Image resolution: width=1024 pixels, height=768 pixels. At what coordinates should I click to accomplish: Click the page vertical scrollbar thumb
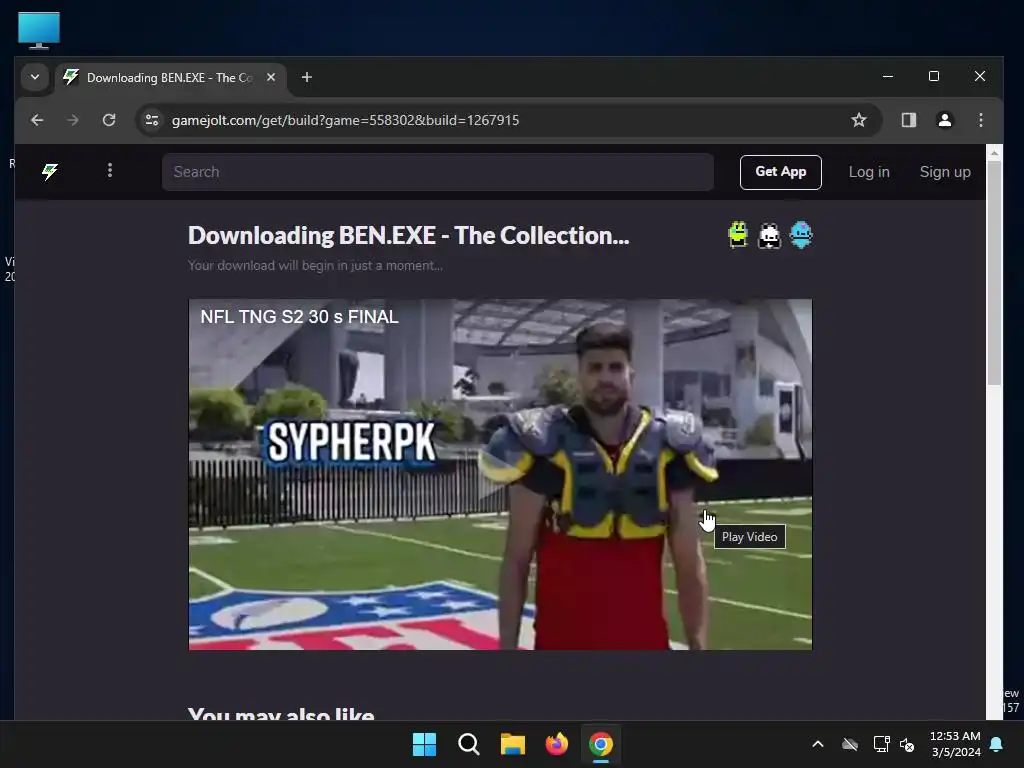click(x=994, y=273)
